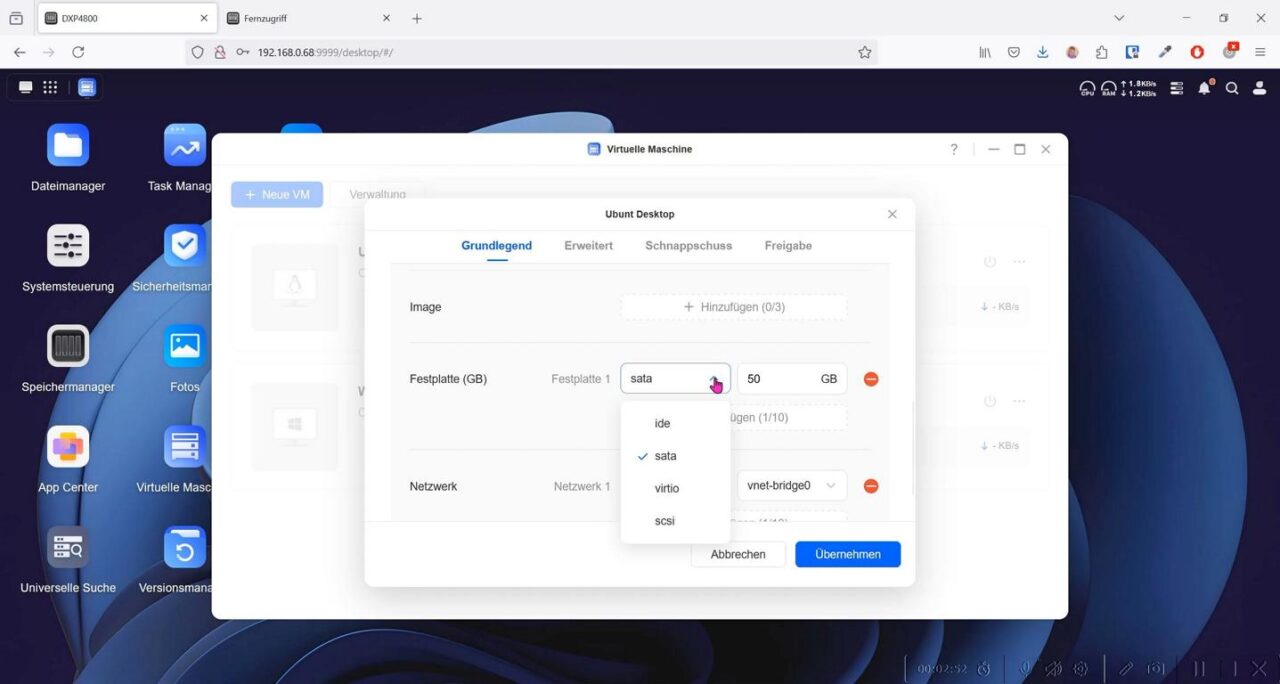Open the App Center icon

point(68,447)
